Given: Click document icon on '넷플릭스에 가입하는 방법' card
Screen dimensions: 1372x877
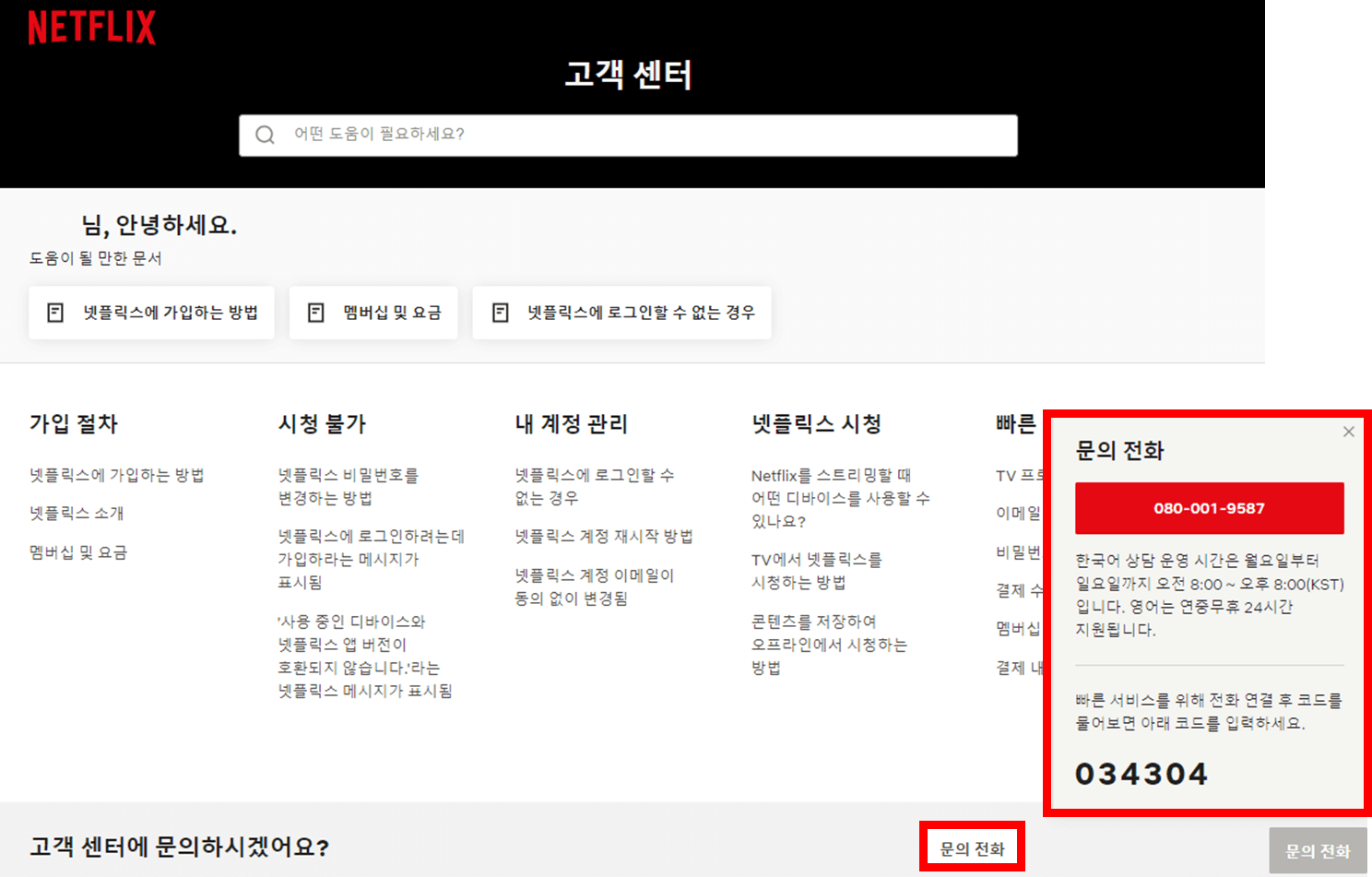Looking at the screenshot, I should point(55,313).
